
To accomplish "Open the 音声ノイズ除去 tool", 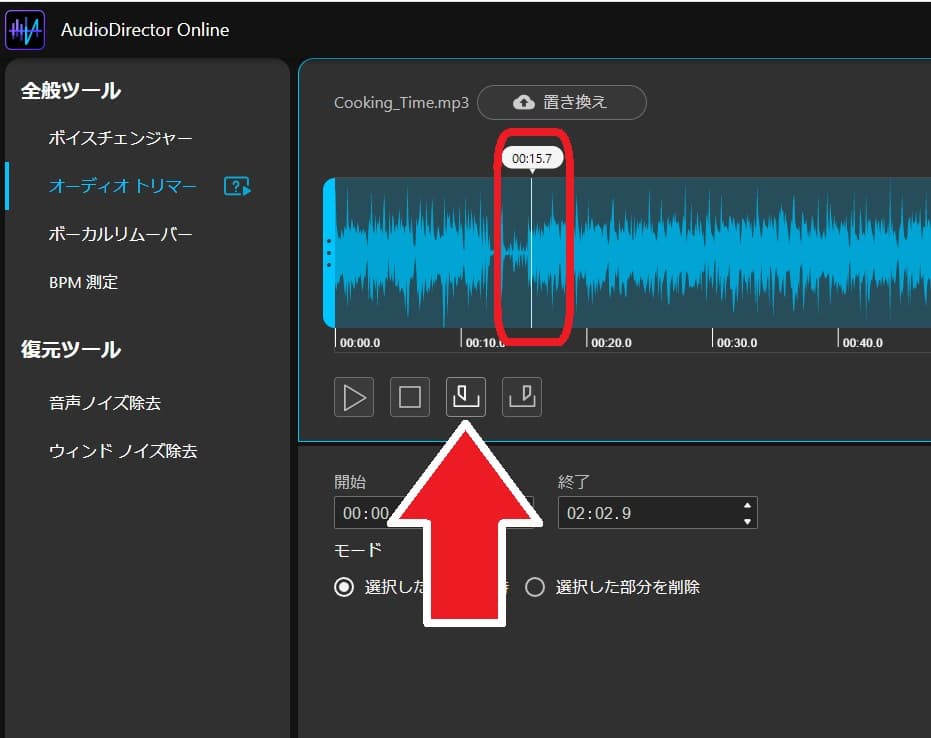I will (105, 403).
